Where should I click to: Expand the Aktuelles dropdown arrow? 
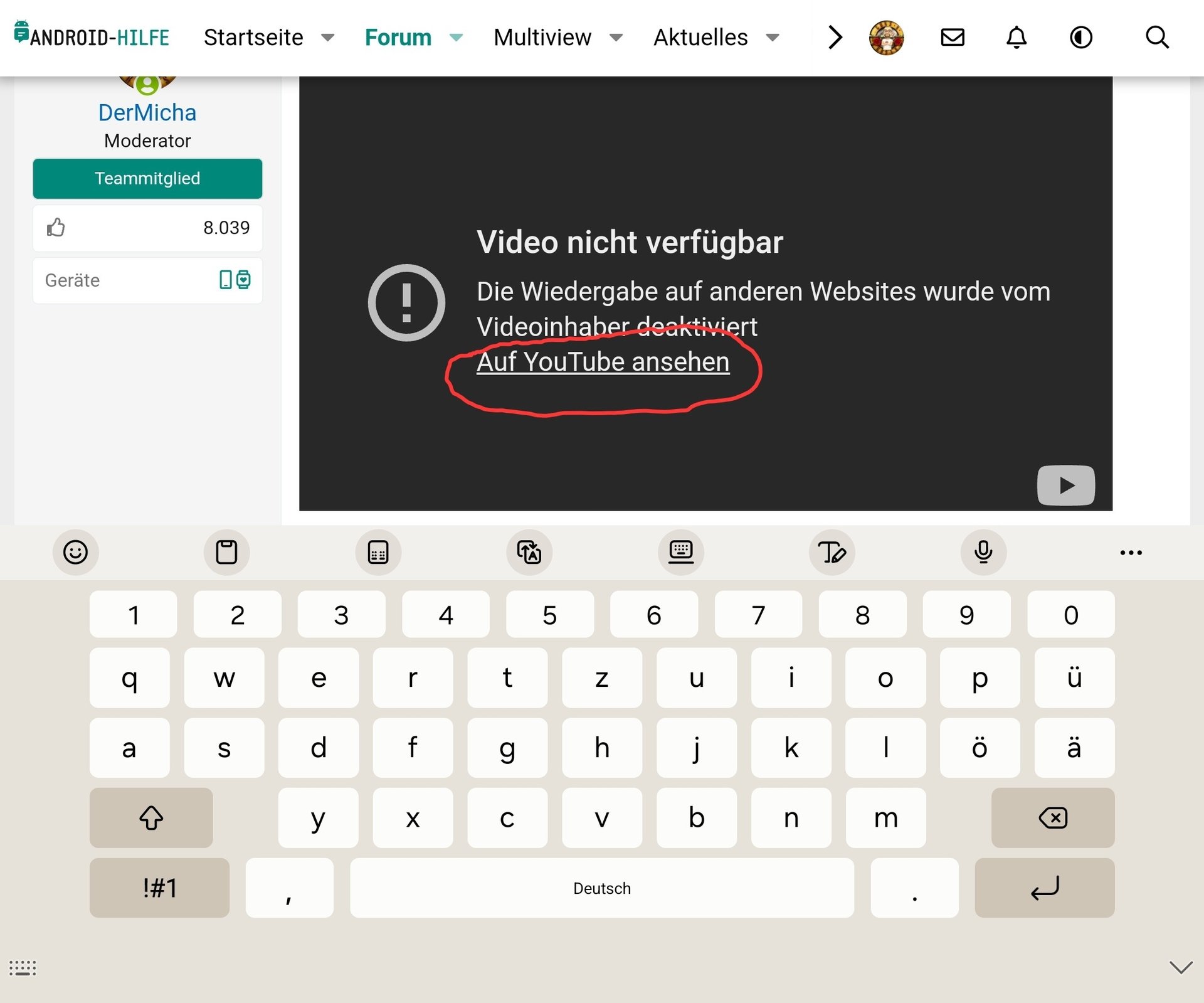click(x=773, y=38)
